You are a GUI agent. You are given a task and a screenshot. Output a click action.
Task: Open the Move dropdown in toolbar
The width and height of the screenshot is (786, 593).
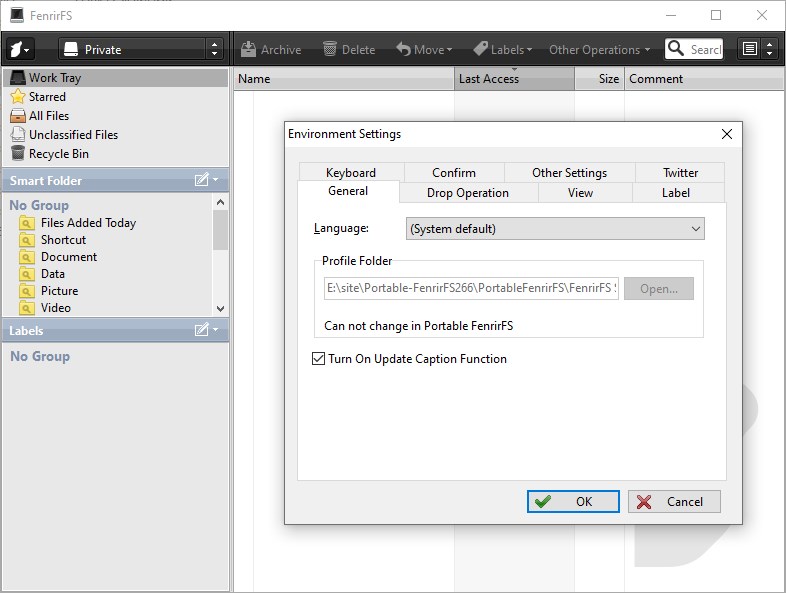424,49
